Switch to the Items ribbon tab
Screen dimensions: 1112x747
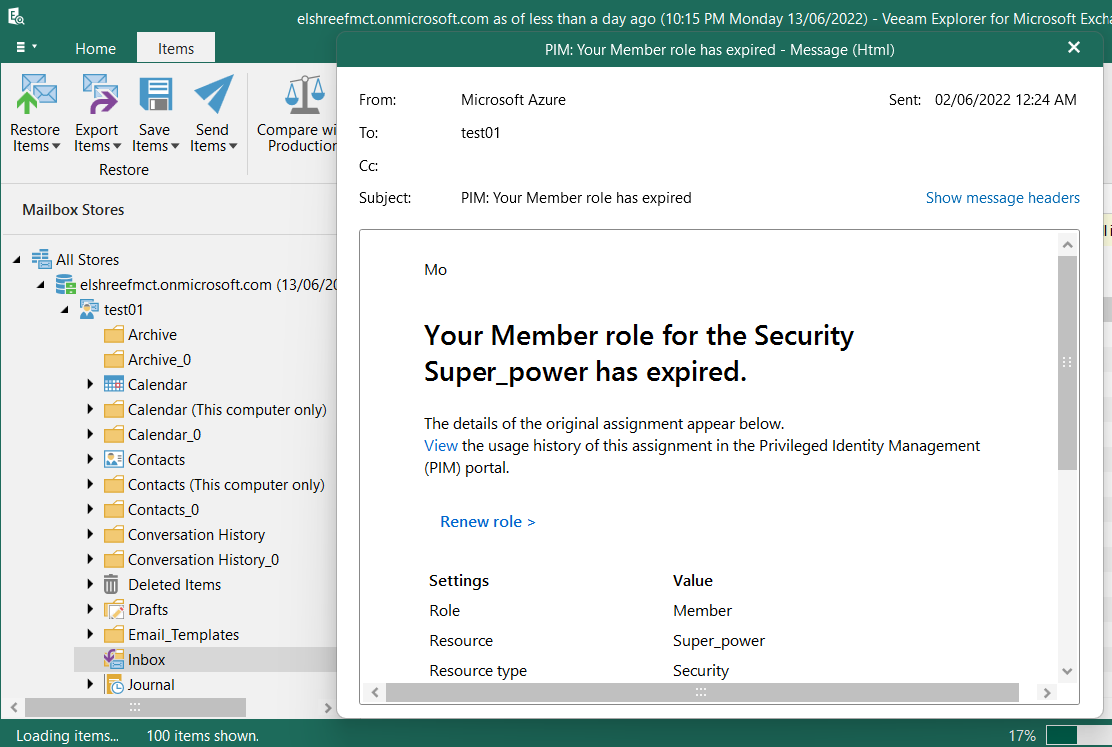[x=176, y=48]
